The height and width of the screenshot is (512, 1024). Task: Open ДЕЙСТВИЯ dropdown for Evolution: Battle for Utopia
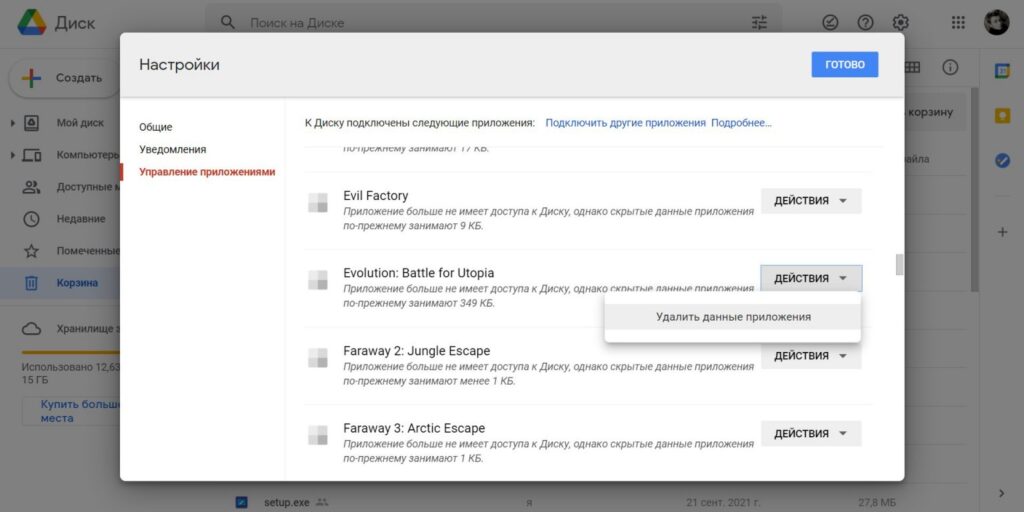coord(811,278)
